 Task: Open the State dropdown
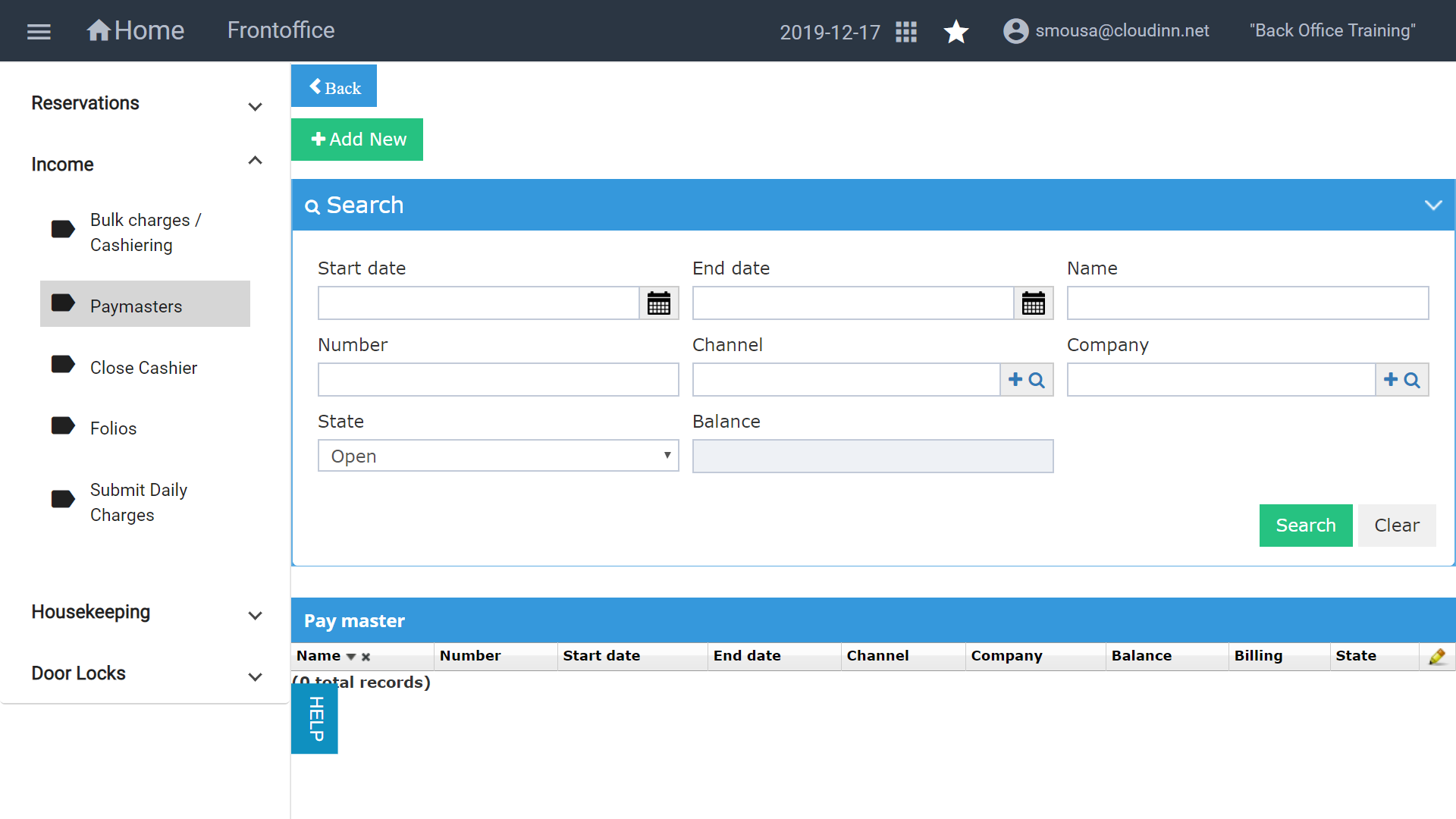pyautogui.click(x=498, y=457)
